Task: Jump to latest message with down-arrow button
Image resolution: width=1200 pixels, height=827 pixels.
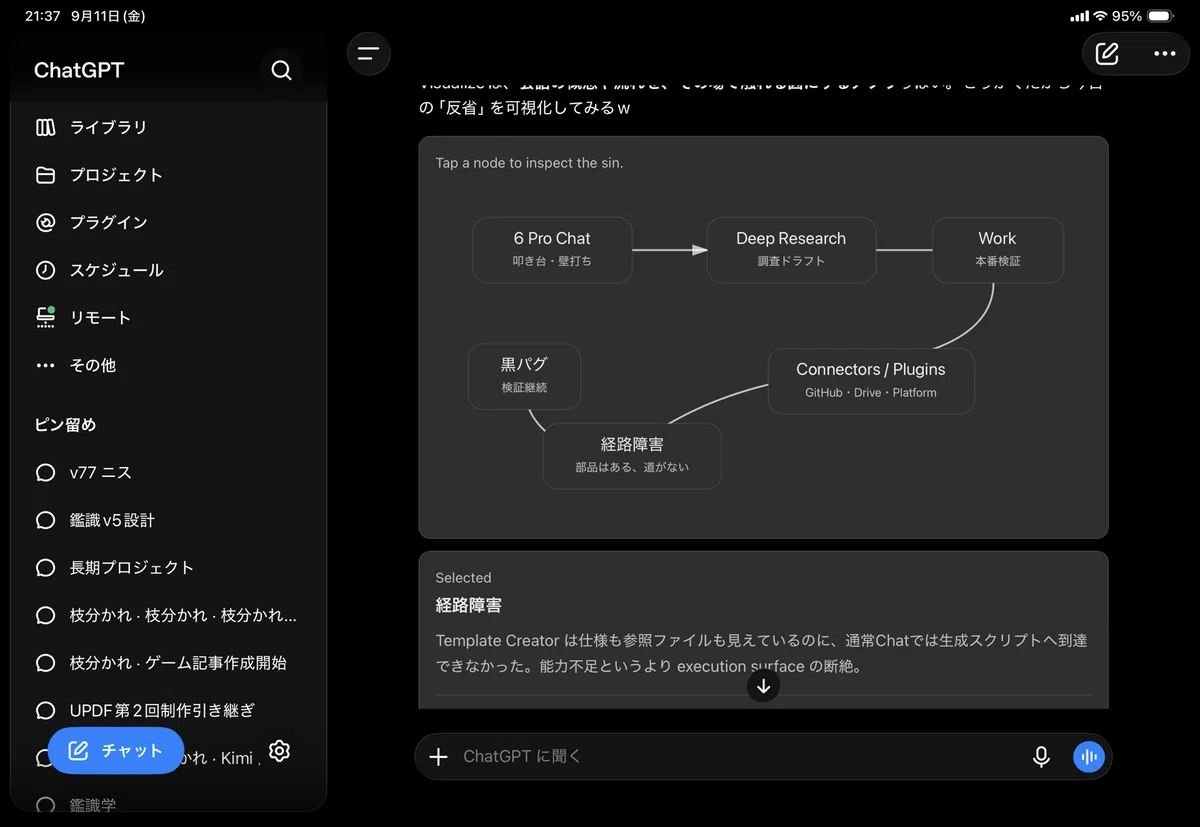Action: click(x=764, y=686)
